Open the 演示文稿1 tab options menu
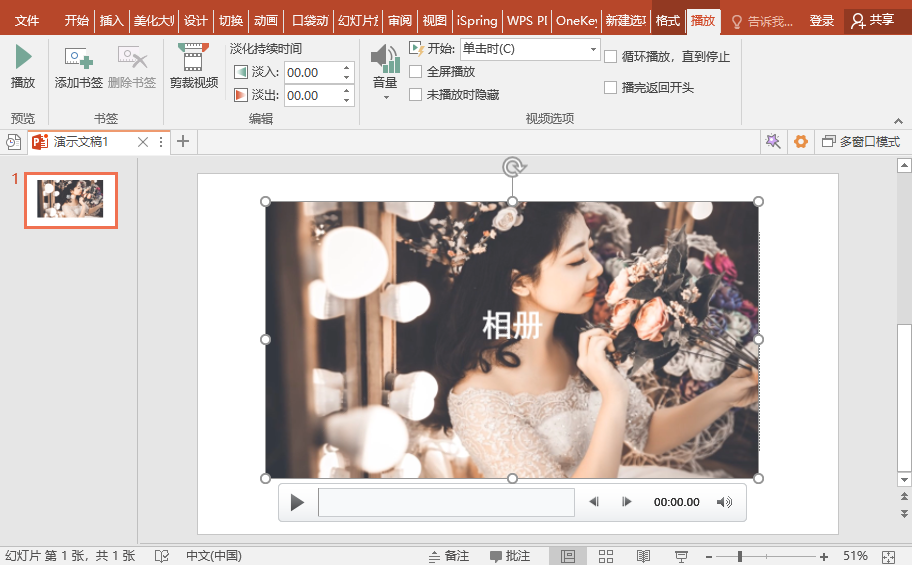912x565 pixels. click(x=161, y=142)
